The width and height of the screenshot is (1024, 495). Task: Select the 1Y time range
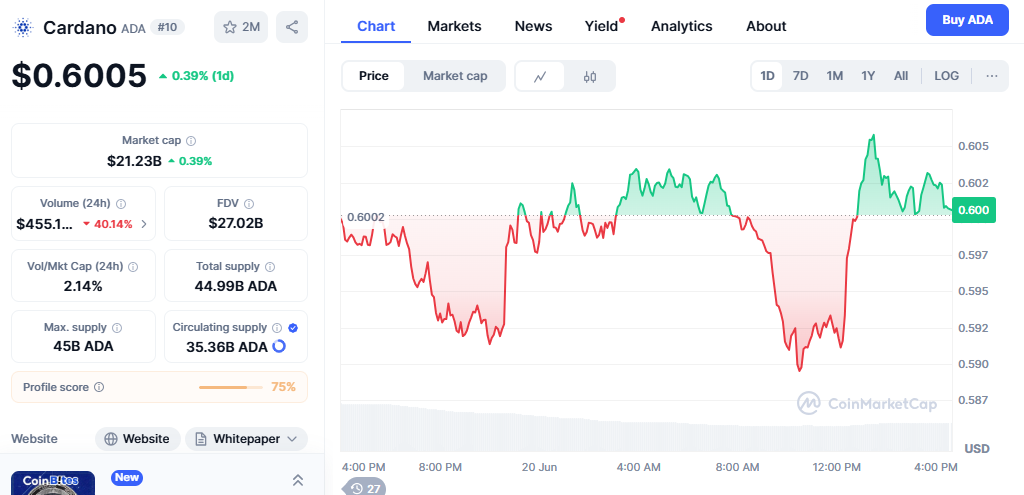tap(868, 76)
